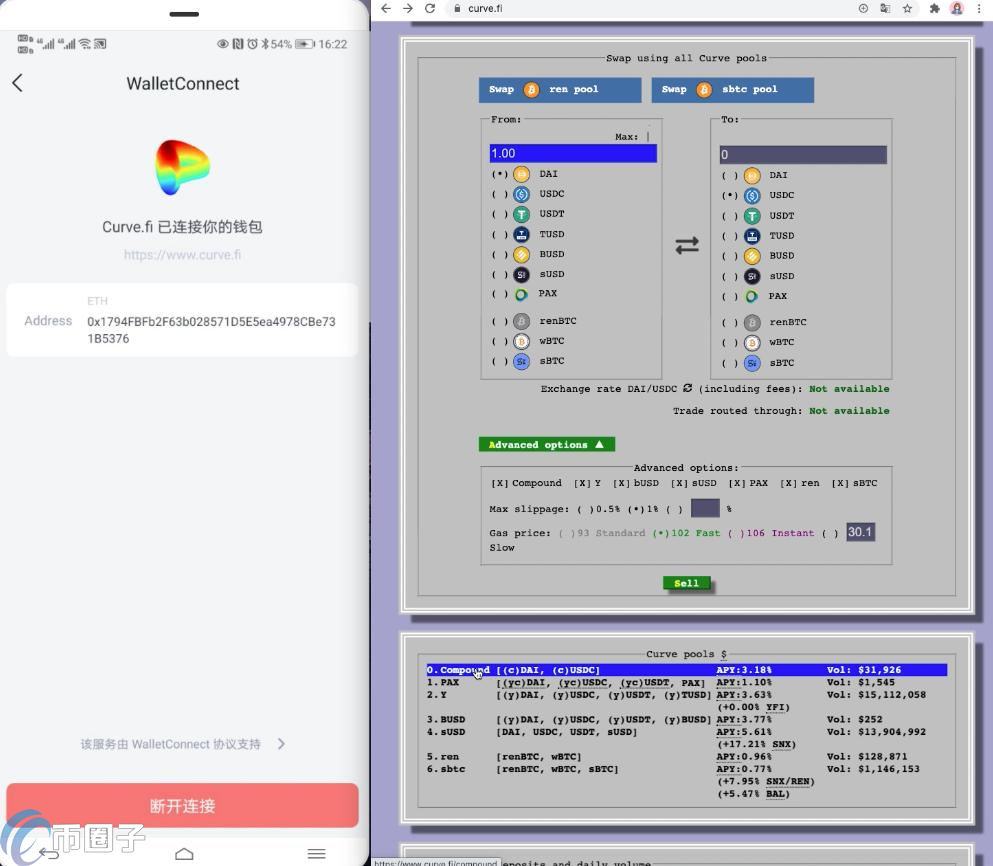The image size is (993, 866).
Task: Click the BUSD coin icon in From list
Action: 521,255
